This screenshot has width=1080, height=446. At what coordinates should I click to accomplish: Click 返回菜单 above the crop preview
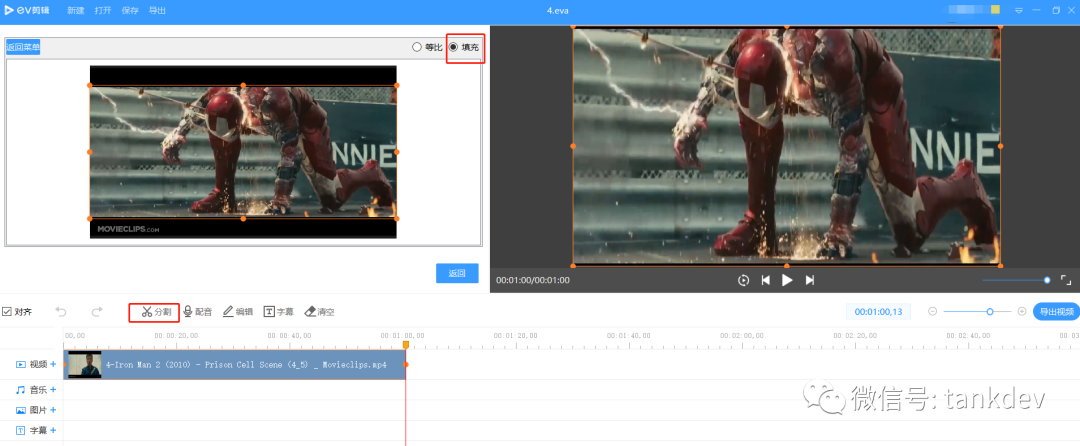click(23, 47)
